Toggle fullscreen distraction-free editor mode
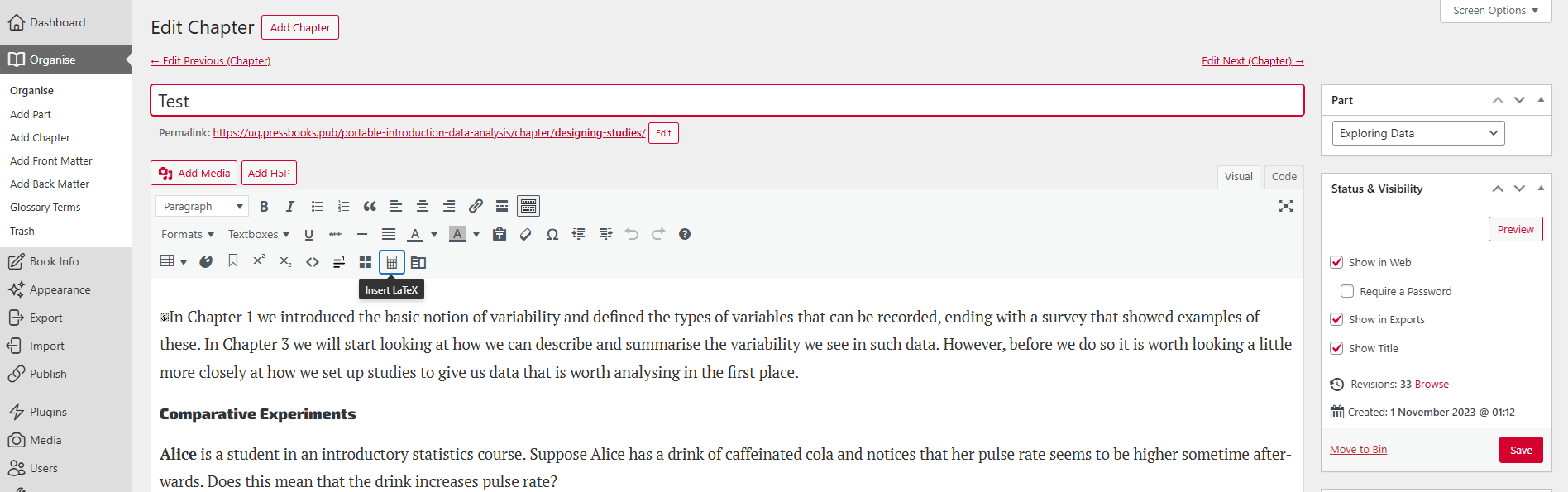This screenshot has height=492, width=1568. pos(1285,206)
